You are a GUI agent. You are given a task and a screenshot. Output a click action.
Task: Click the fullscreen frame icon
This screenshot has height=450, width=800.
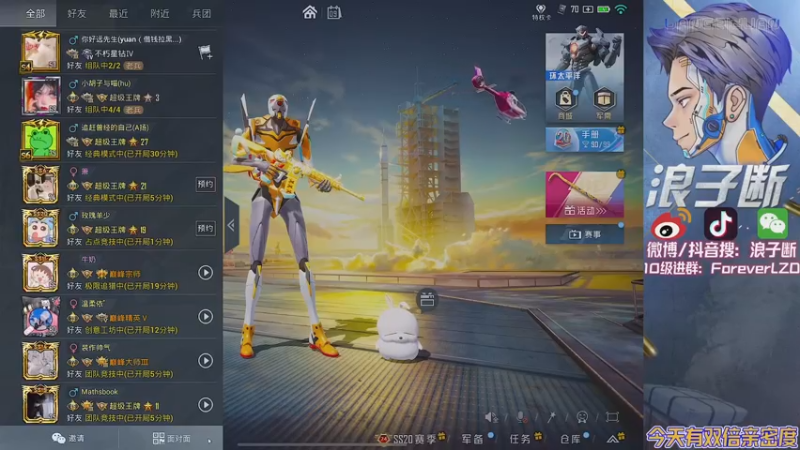coord(612,417)
